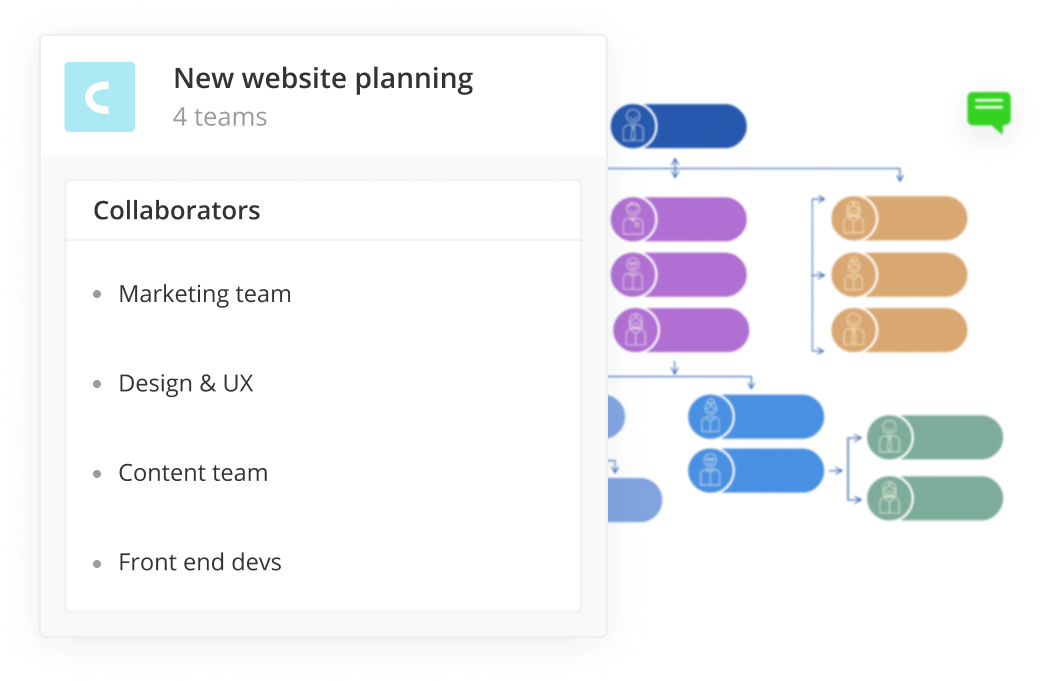This screenshot has width=1042, height=681.
Task: Click the lower bright blue person avatar
Action: pyautogui.click(x=710, y=471)
